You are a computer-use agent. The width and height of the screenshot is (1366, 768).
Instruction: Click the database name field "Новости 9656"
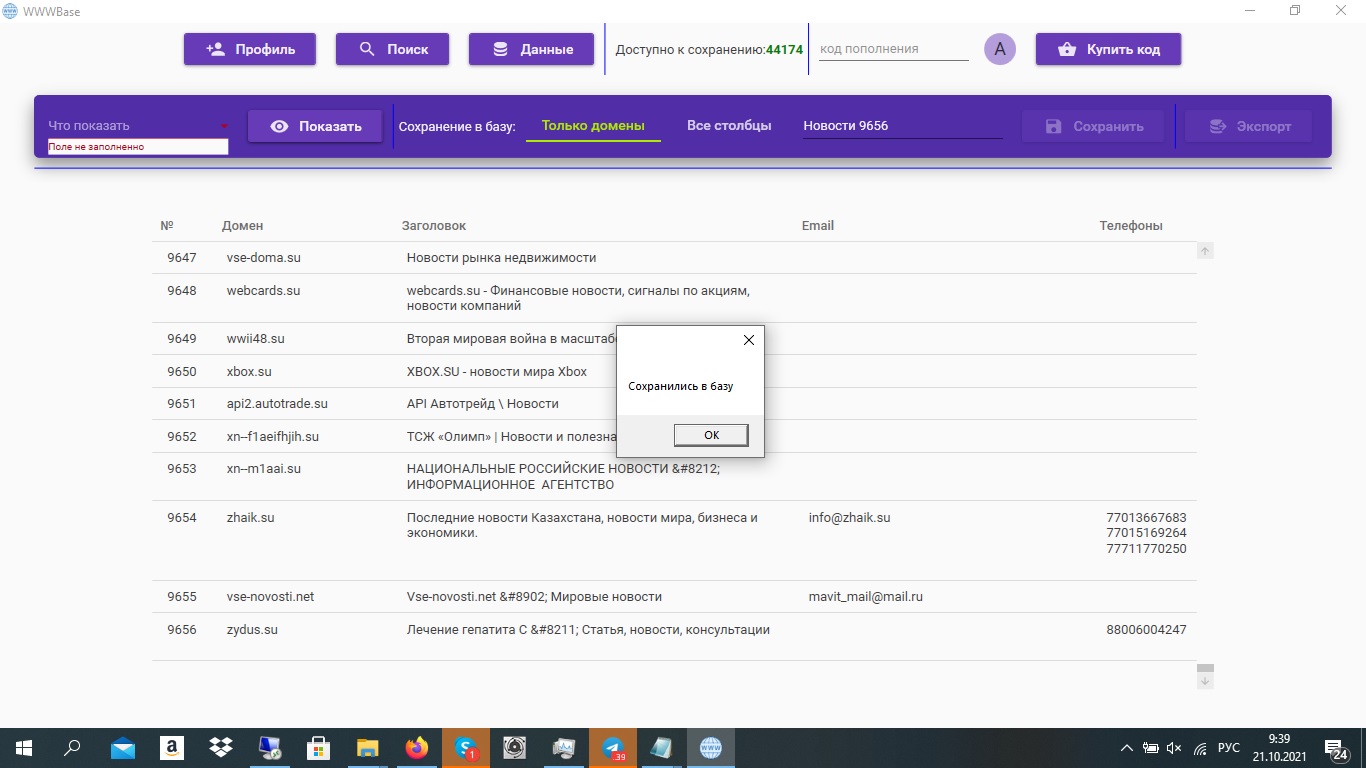(x=902, y=126)
